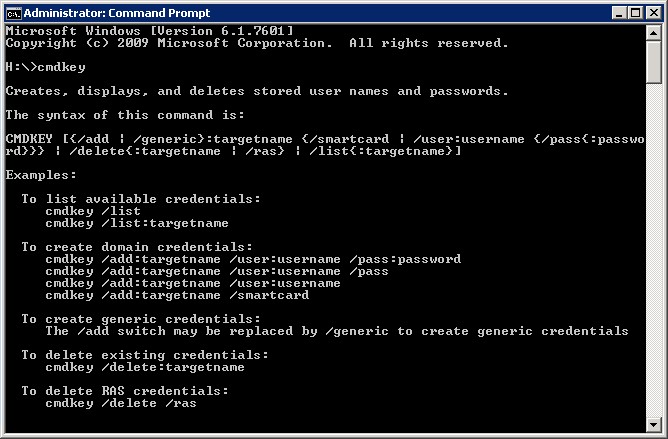Click the 'cmdkey /delete /ras' line

click(x=120, y=403)
